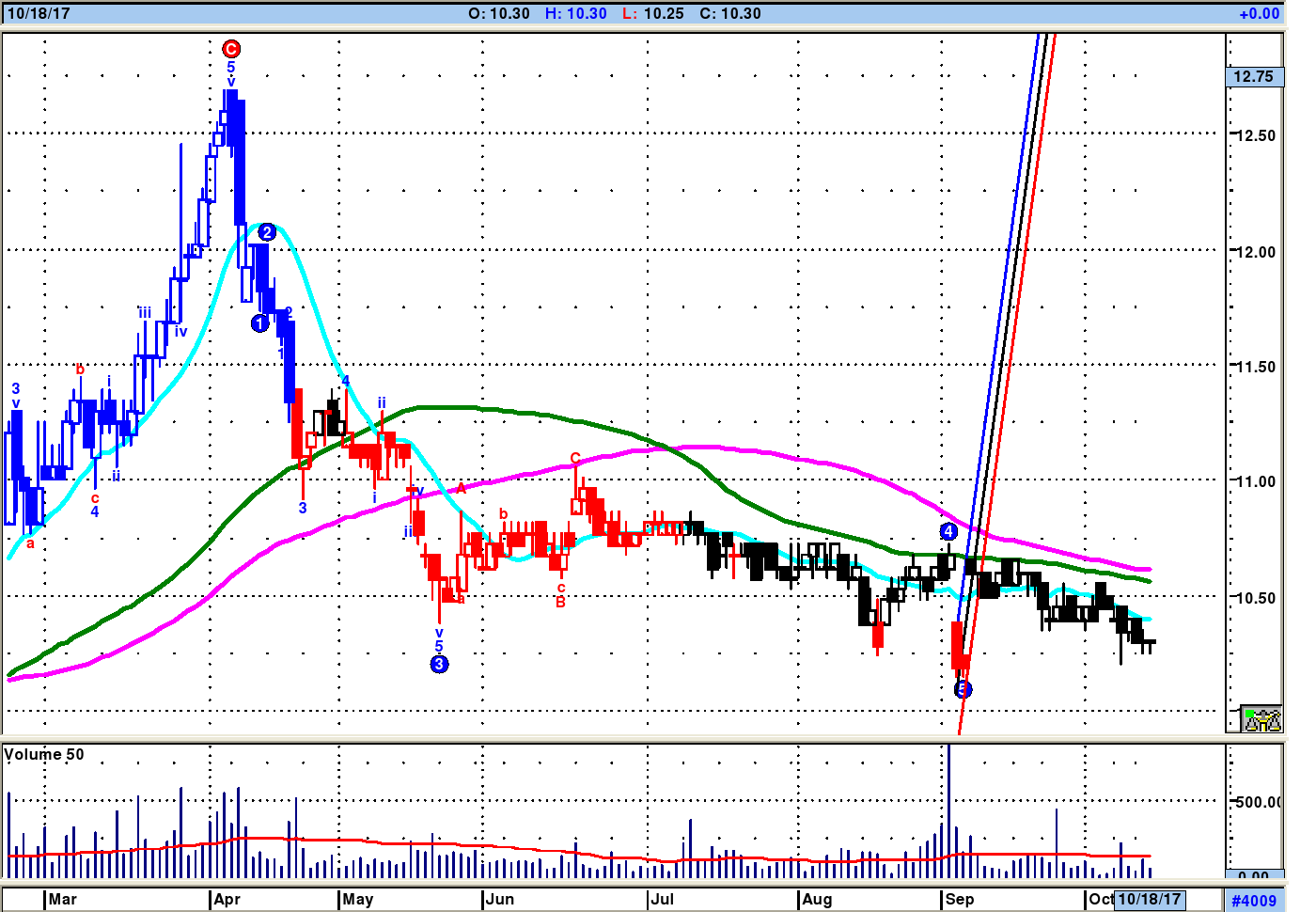Image resolution: width=1316 pixels, height=912 pixels.
Task: Click the closing price C: 10.30 readout
Action: [729, 13]
